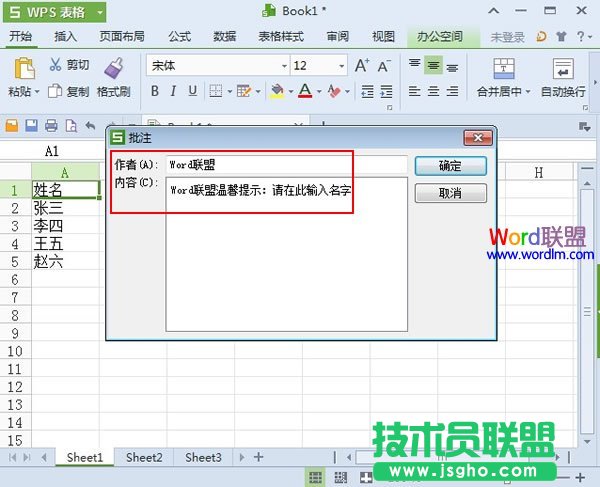Toggle Italic formatting
The width and height of the screenshot is (600, 487).
(173, 91)
